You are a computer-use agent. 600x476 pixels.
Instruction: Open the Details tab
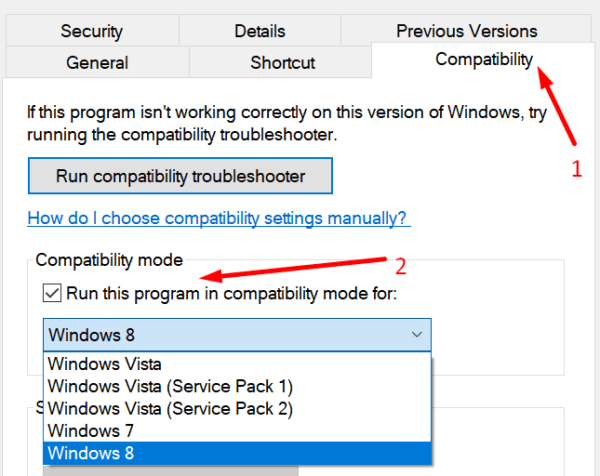259,31
